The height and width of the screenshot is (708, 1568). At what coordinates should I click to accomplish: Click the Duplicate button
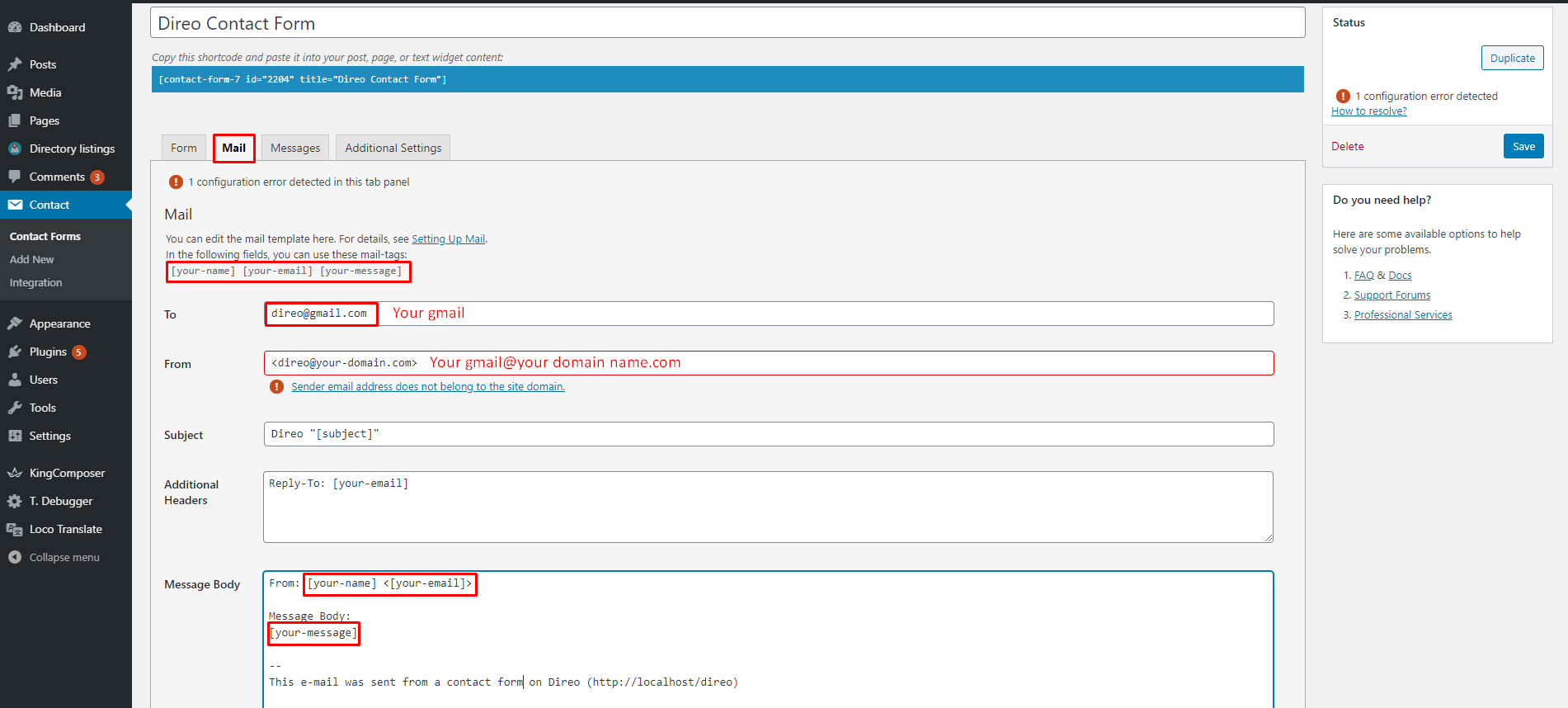coord(1513,58)
